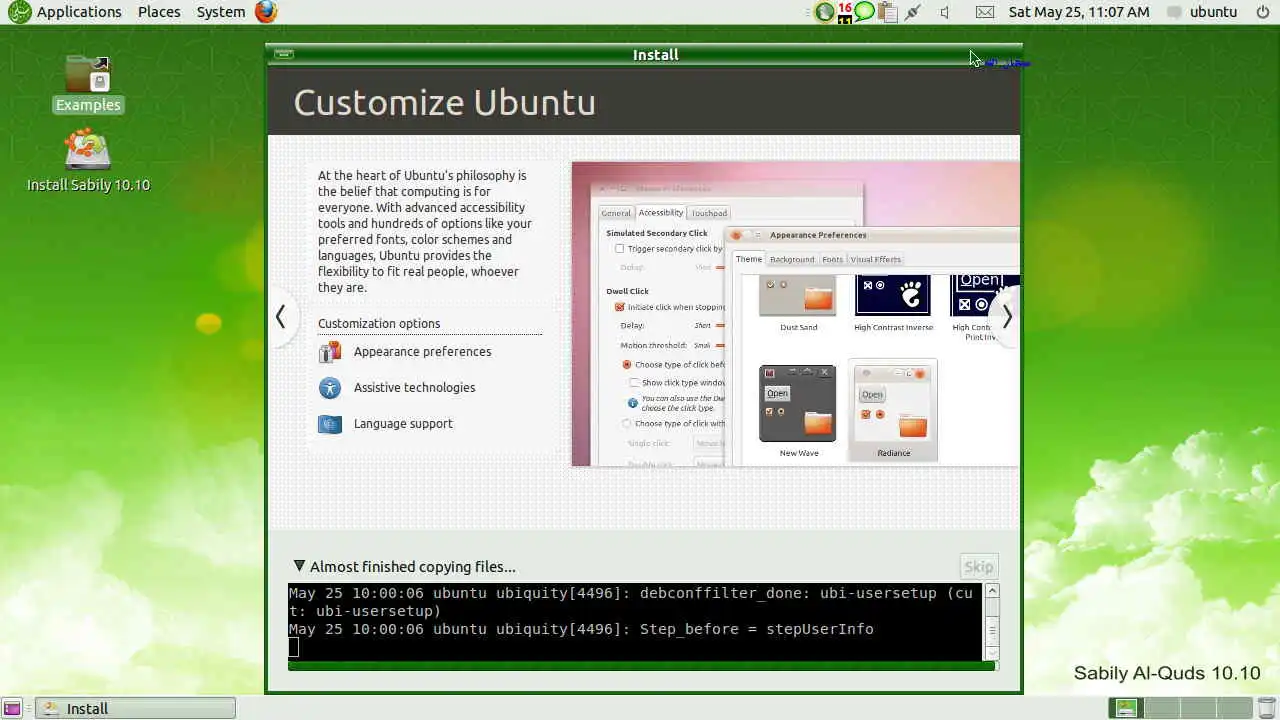This screenshot has height=720, width=1280.
Task: Click the Show Desktop button in the bottom panel
Action: [12, 709]
